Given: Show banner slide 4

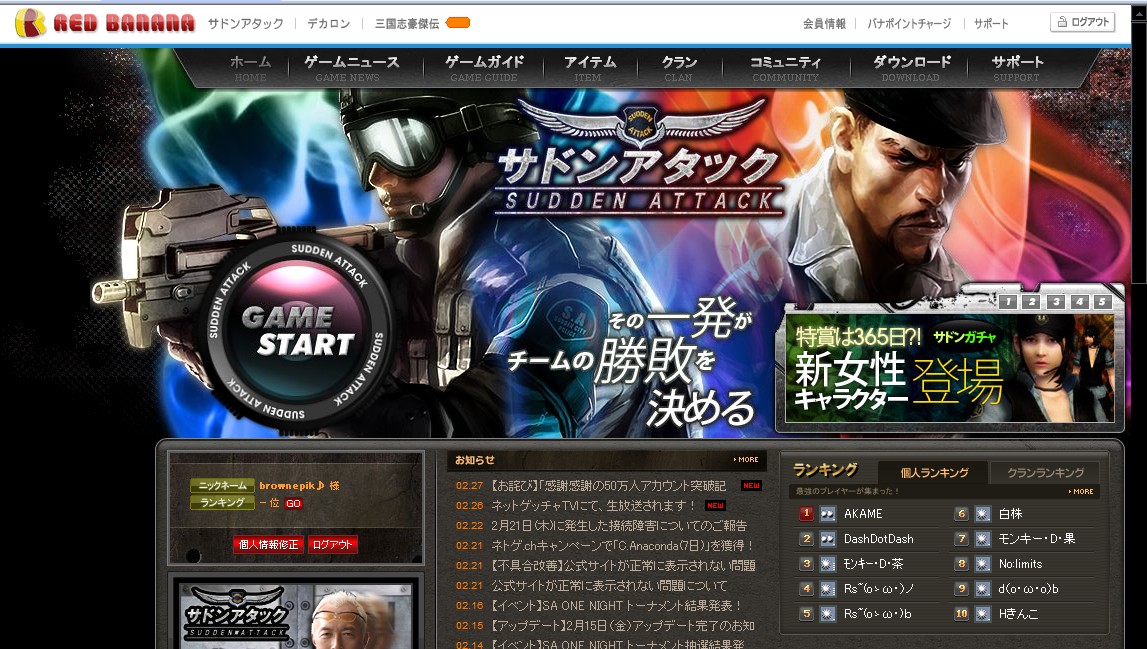Looking at the screenshot, I should pyautogui.click(x=1079, y=301).
